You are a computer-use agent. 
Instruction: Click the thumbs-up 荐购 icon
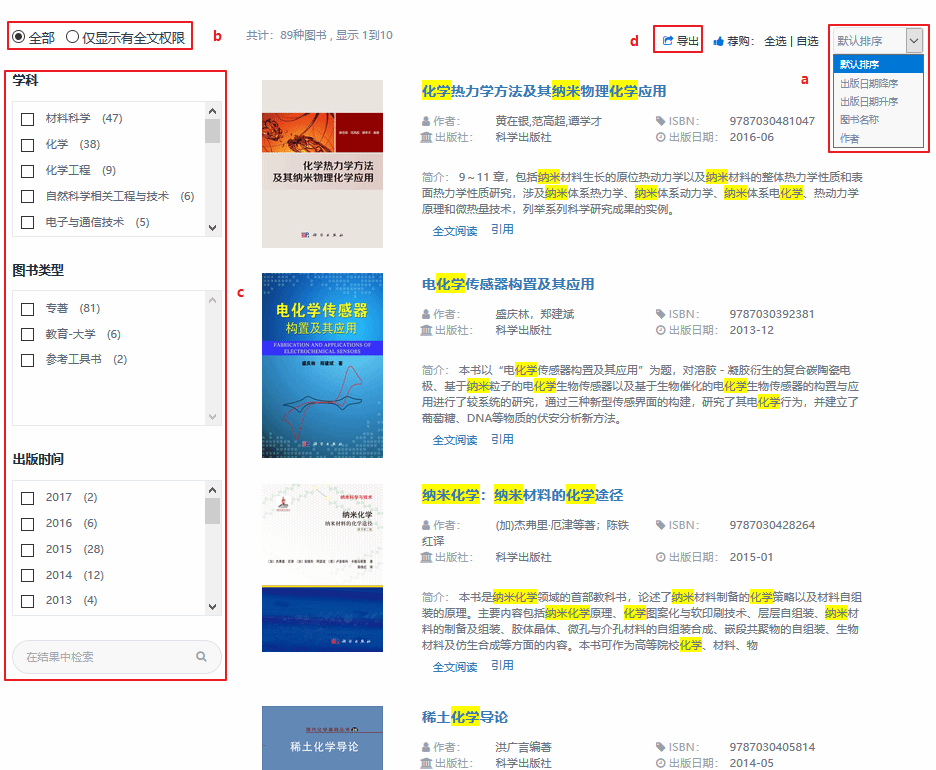point(718,41)
